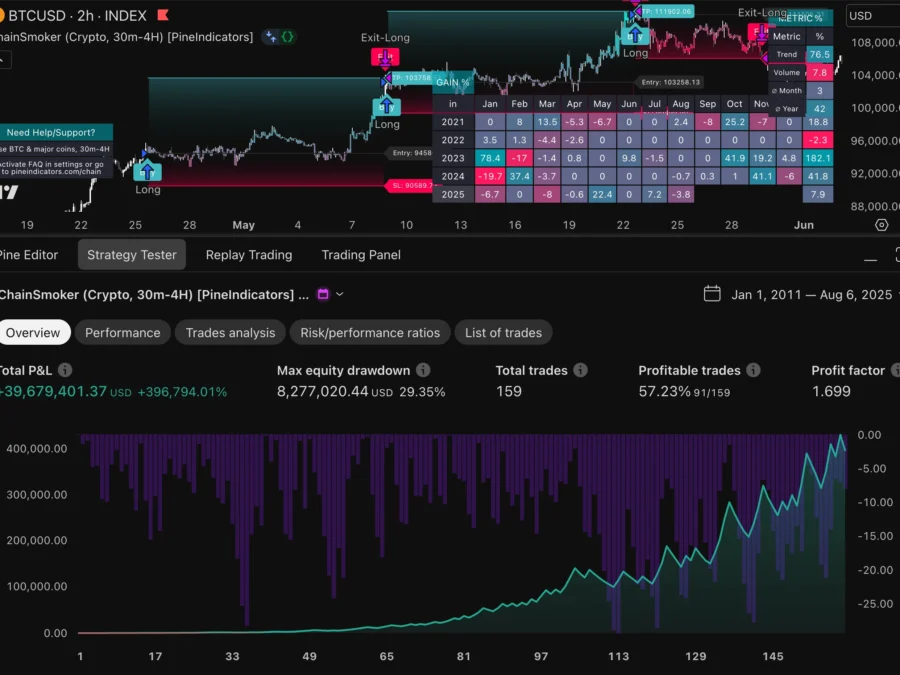
Task: Click the 57.23% profitable trades value
Action: tap(664, 391)
